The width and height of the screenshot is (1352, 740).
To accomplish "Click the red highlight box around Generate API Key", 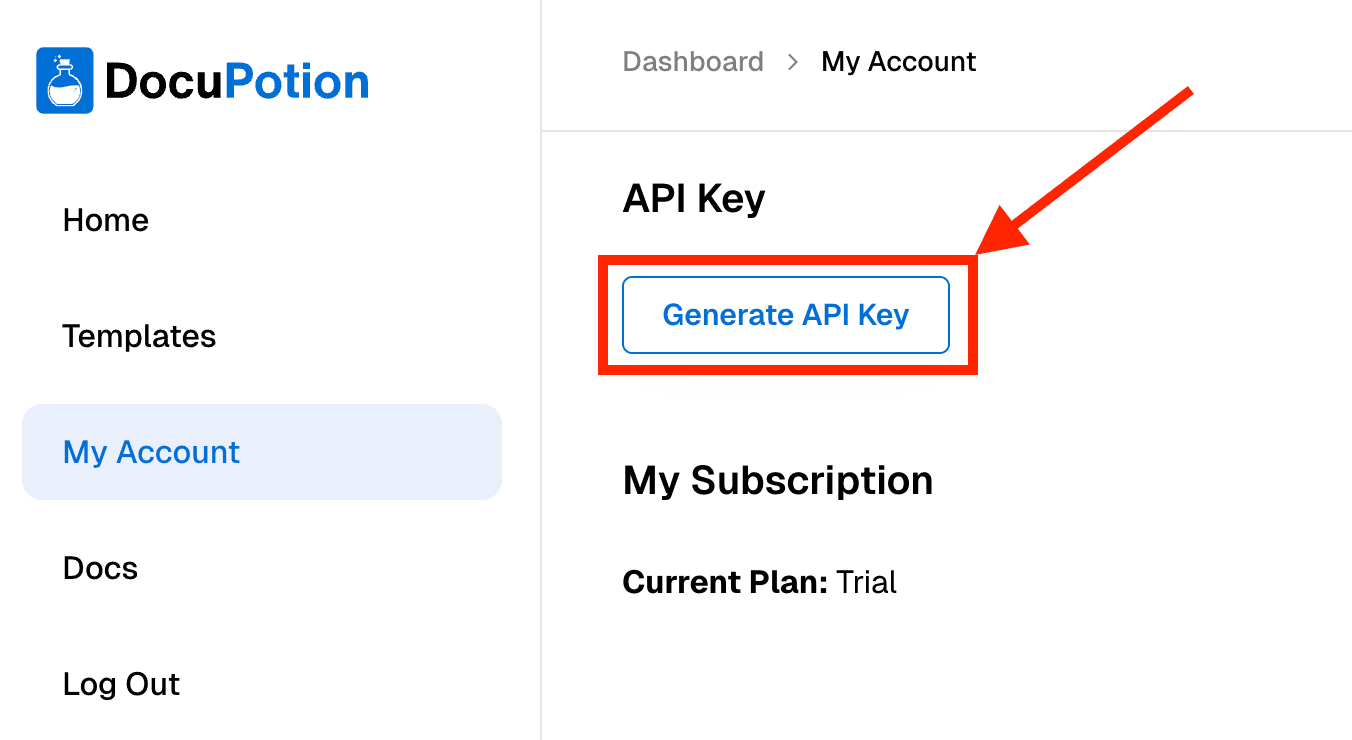I will tap(789, 260).
